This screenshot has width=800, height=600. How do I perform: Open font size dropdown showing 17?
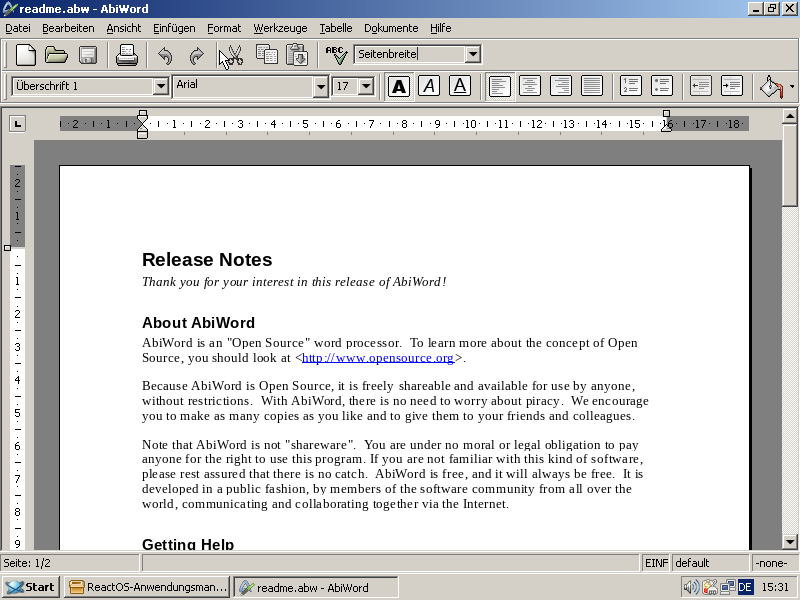[x=366, y=86]
